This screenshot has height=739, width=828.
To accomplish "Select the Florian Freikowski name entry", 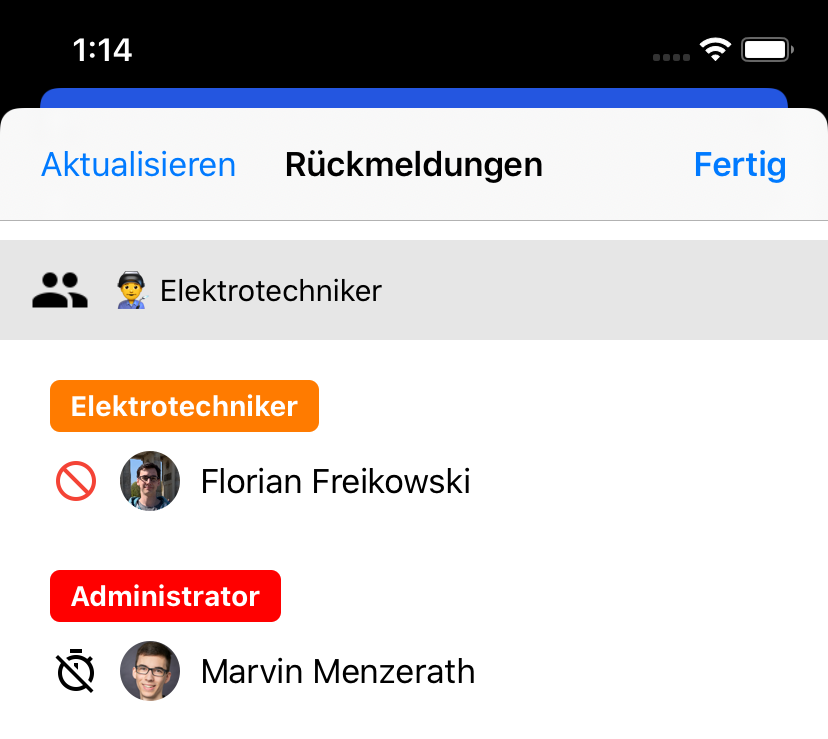I will [335, 482].
